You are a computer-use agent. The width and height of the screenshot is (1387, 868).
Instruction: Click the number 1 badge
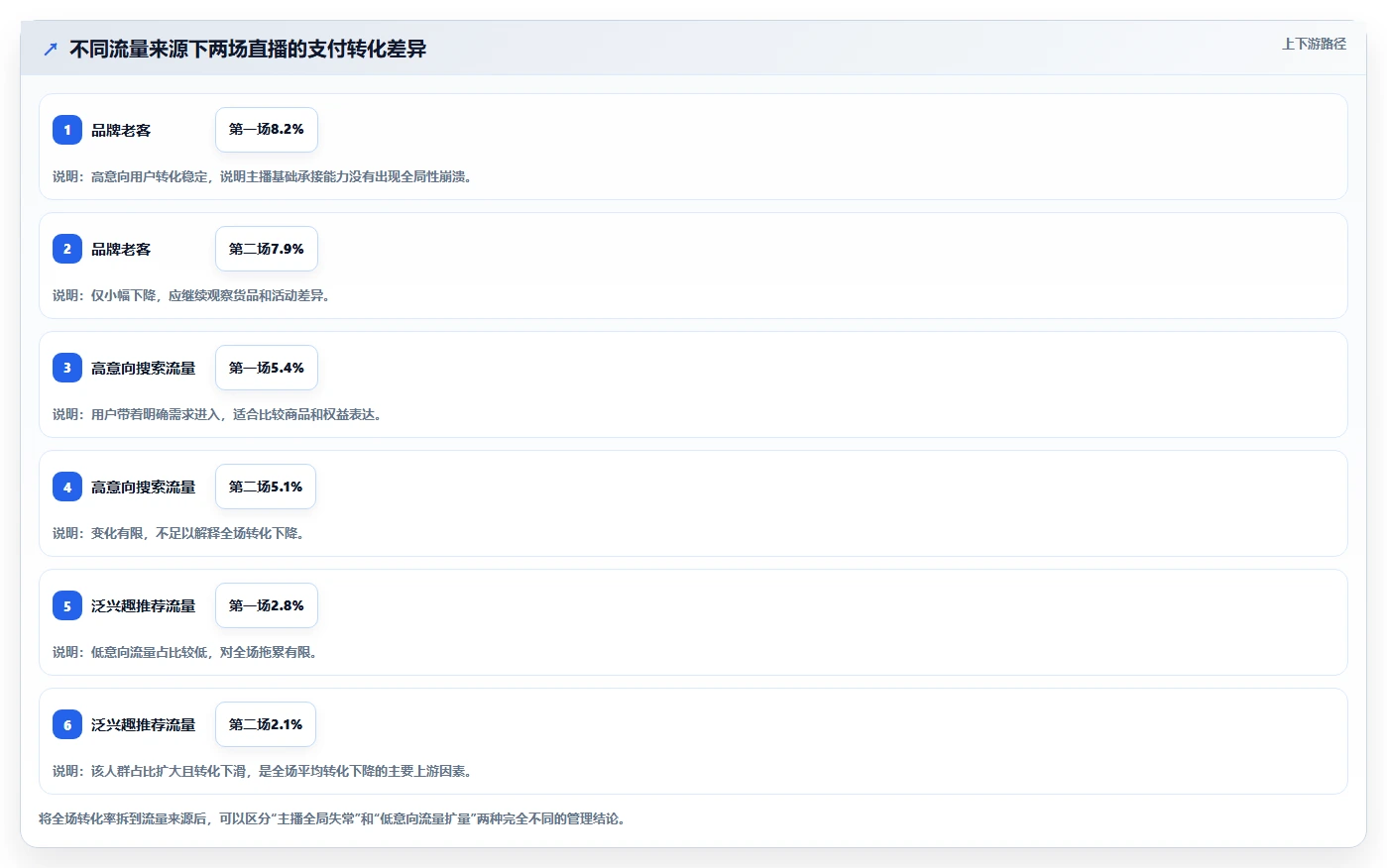point(67,130)
